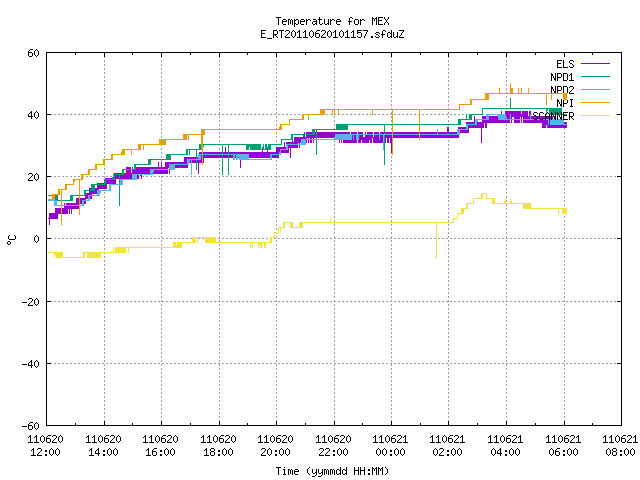Click x-axis tick label 110620 22:00

point(333,446)
